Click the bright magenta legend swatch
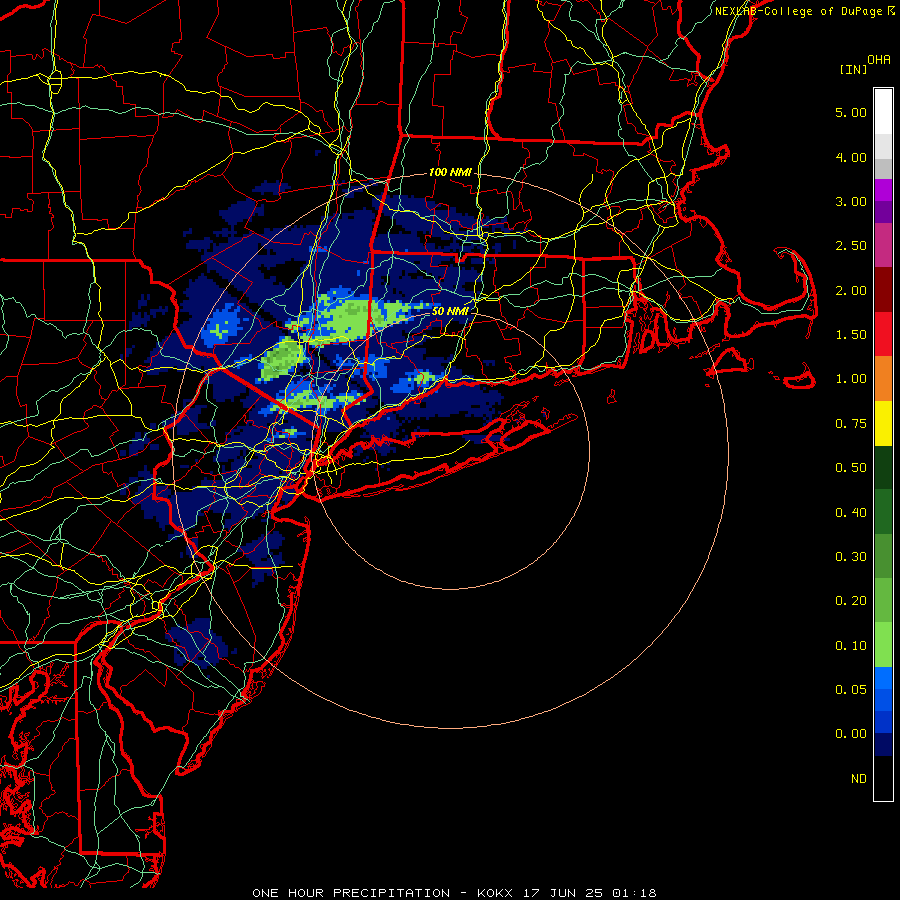 (x=883, y=190)
